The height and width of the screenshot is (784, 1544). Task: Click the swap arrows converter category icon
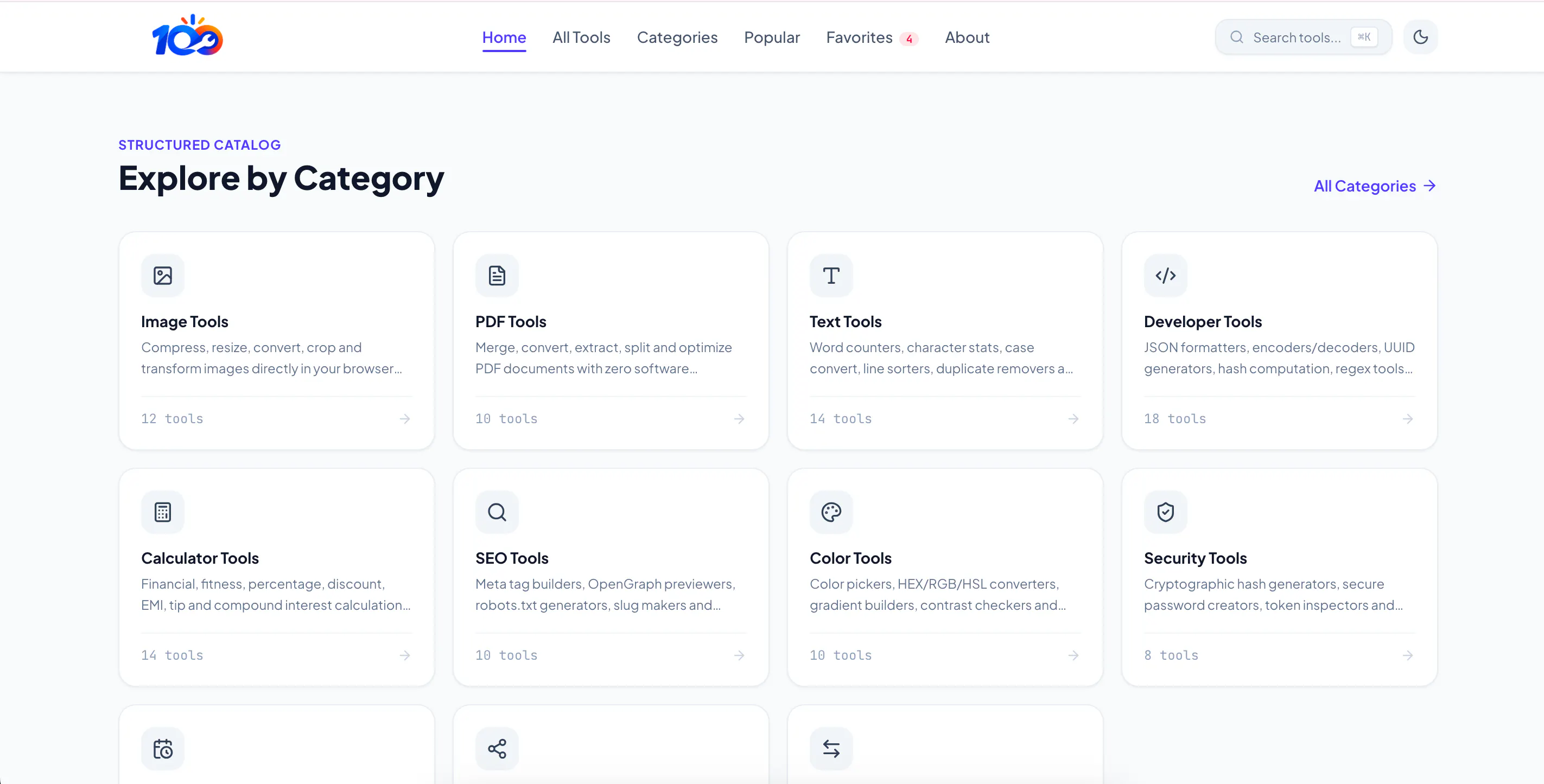pyautogui.click(x=831, y=749)
